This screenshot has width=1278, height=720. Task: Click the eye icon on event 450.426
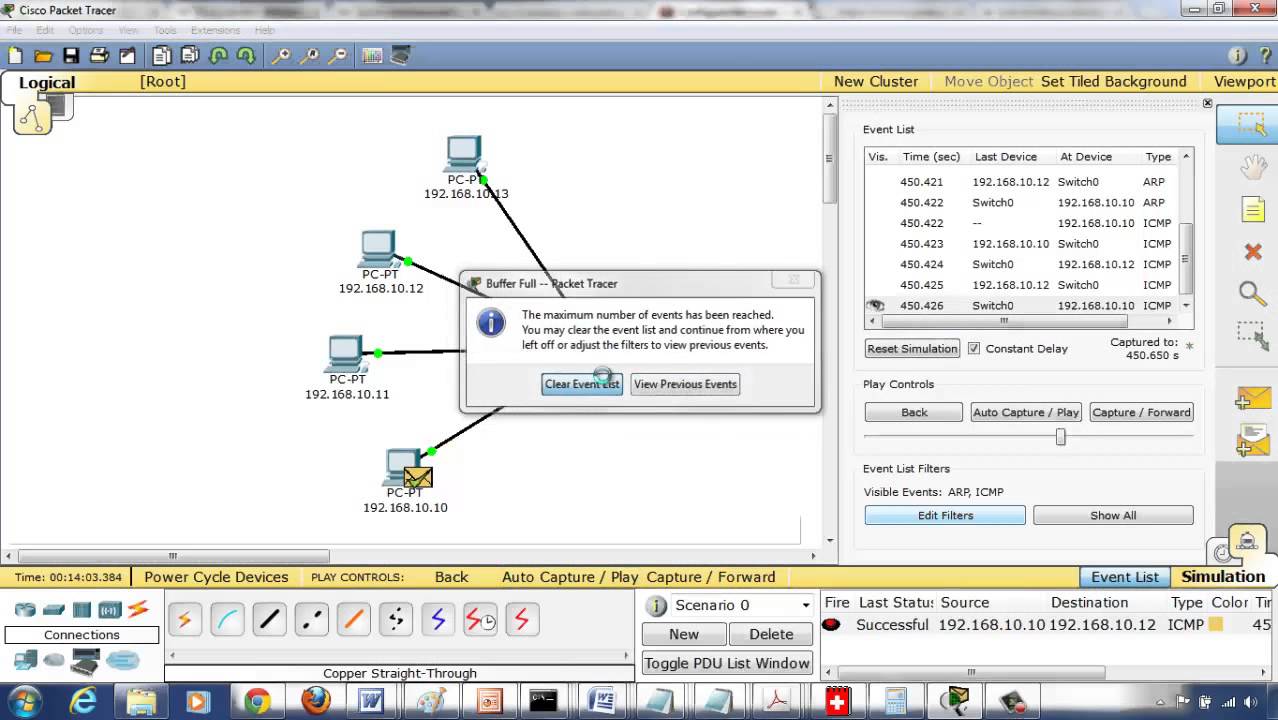coord(877,306)
